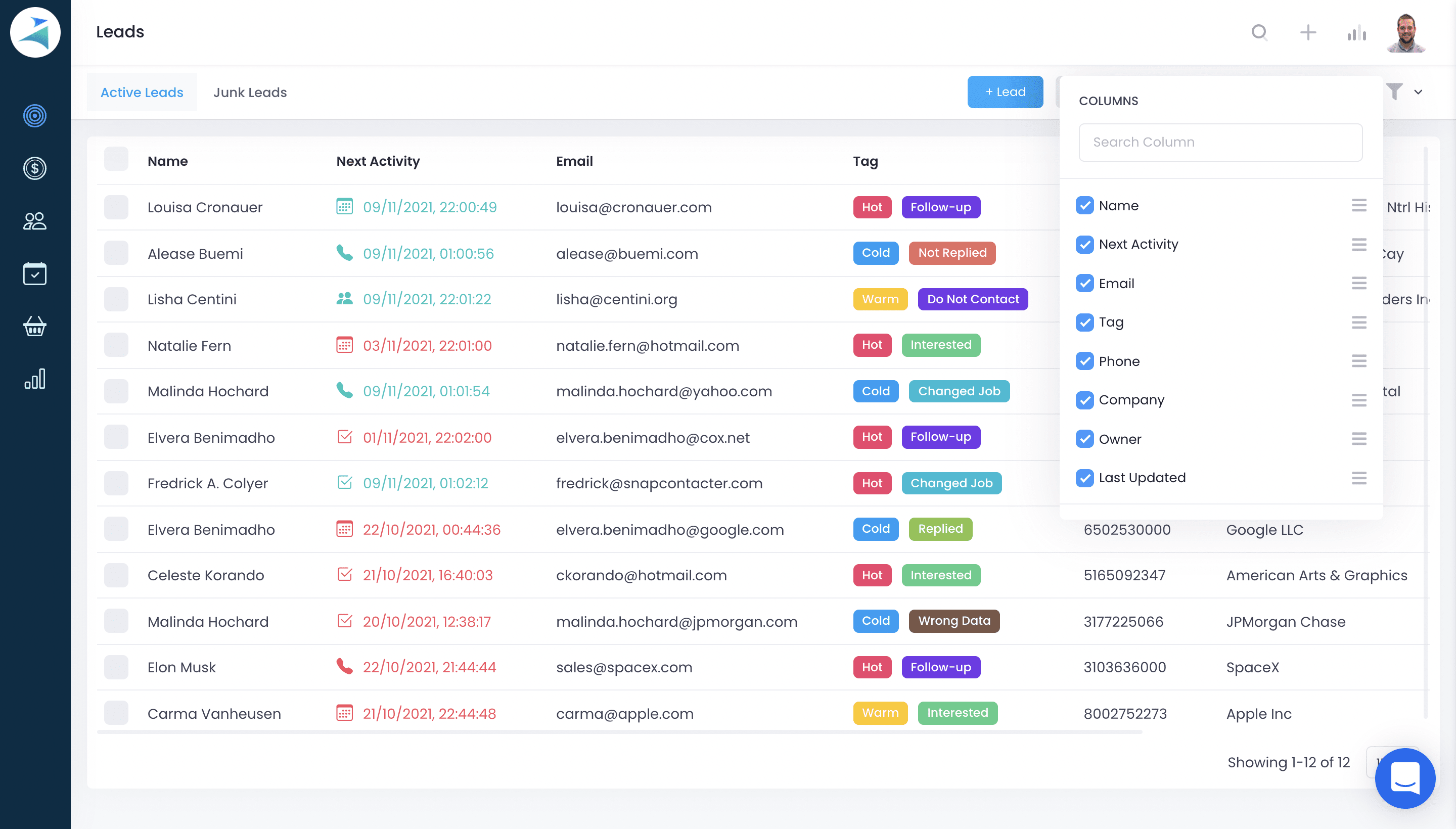Switch to the Junk Leads tab

click(250, 92)
